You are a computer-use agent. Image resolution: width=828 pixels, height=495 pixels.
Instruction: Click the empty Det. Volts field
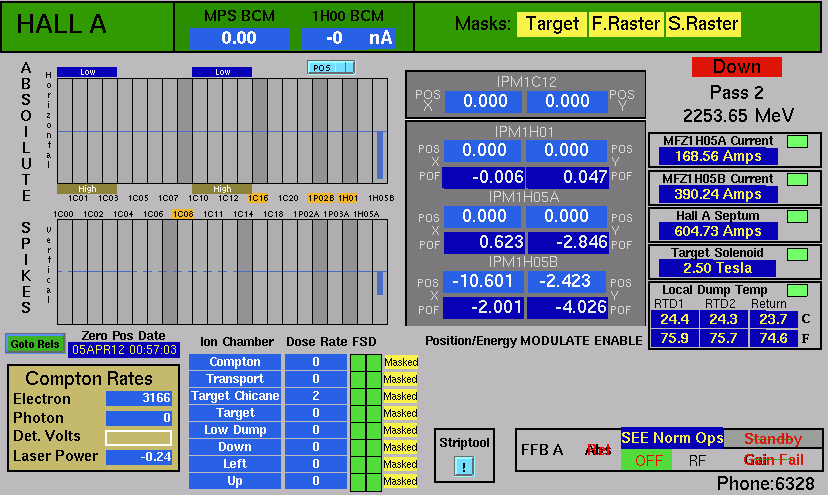pos(138,437)
